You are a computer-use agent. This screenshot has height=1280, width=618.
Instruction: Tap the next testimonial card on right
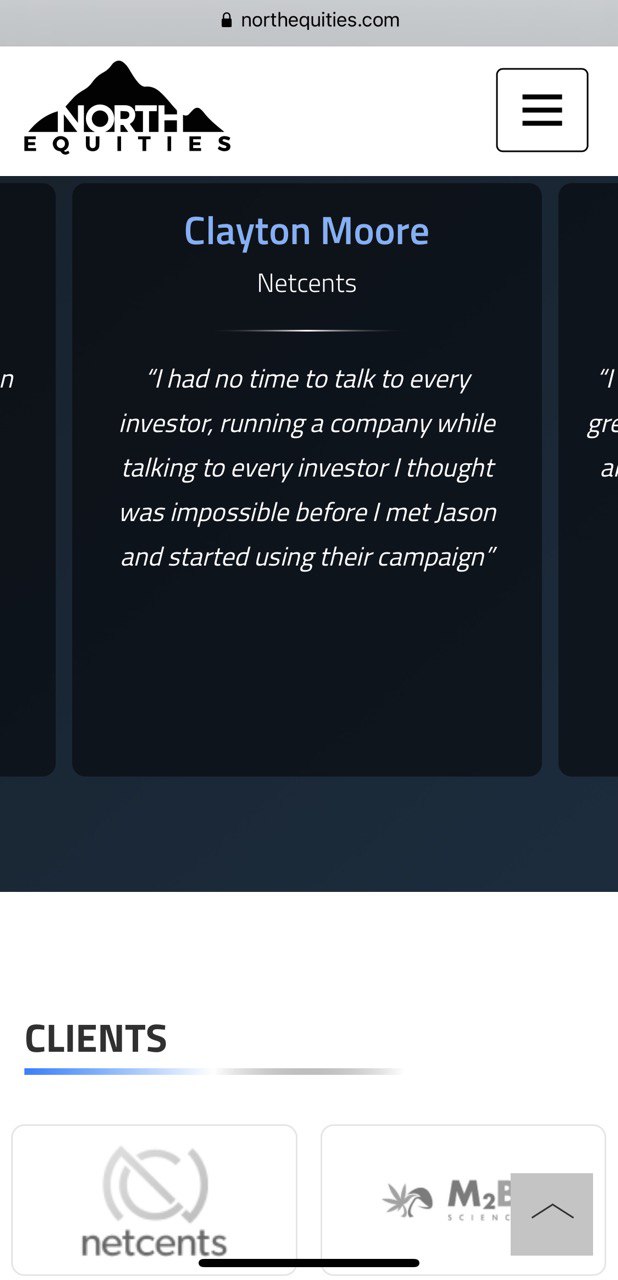592,480
